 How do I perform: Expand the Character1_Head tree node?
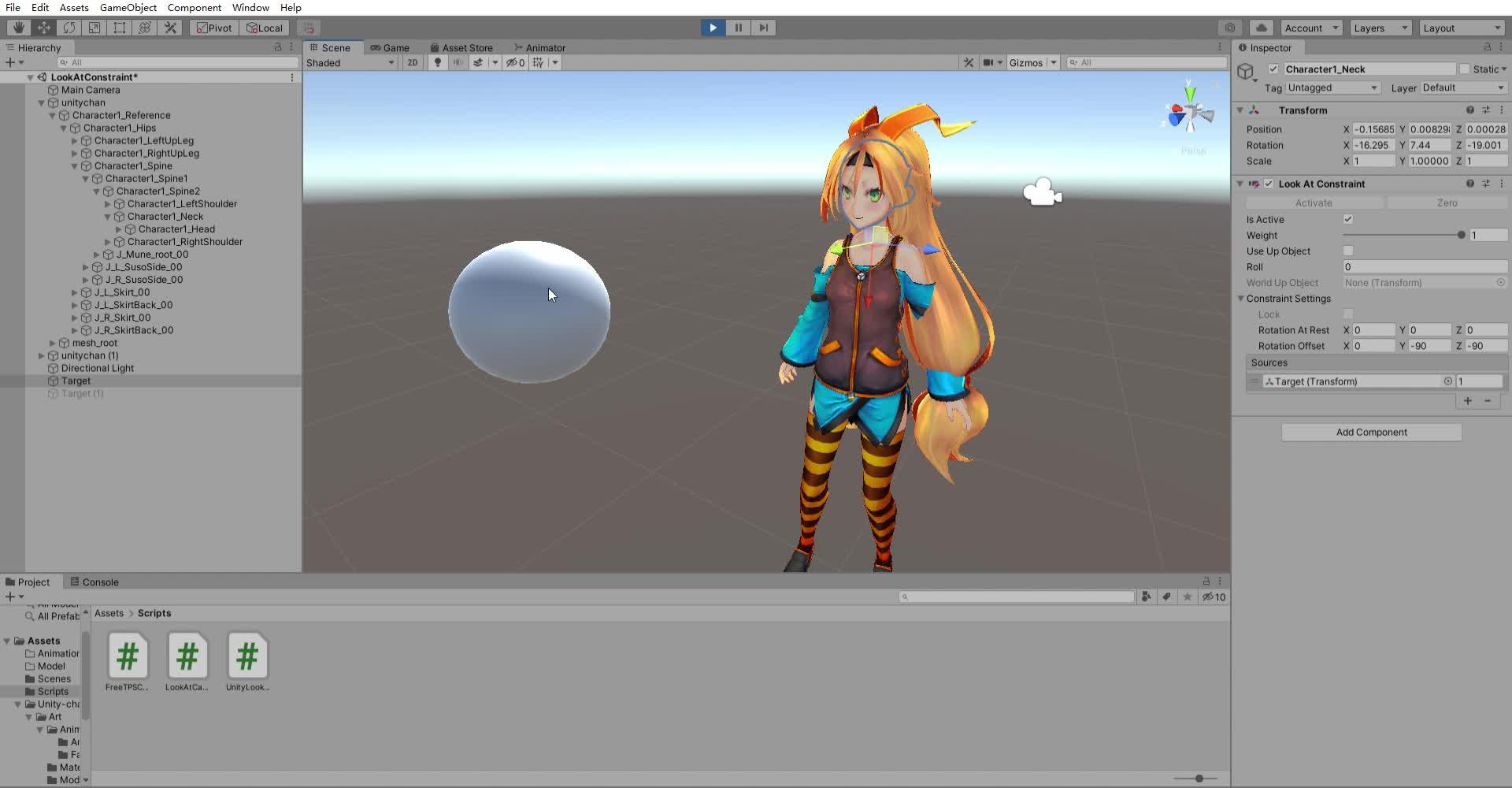pos(119,229)
